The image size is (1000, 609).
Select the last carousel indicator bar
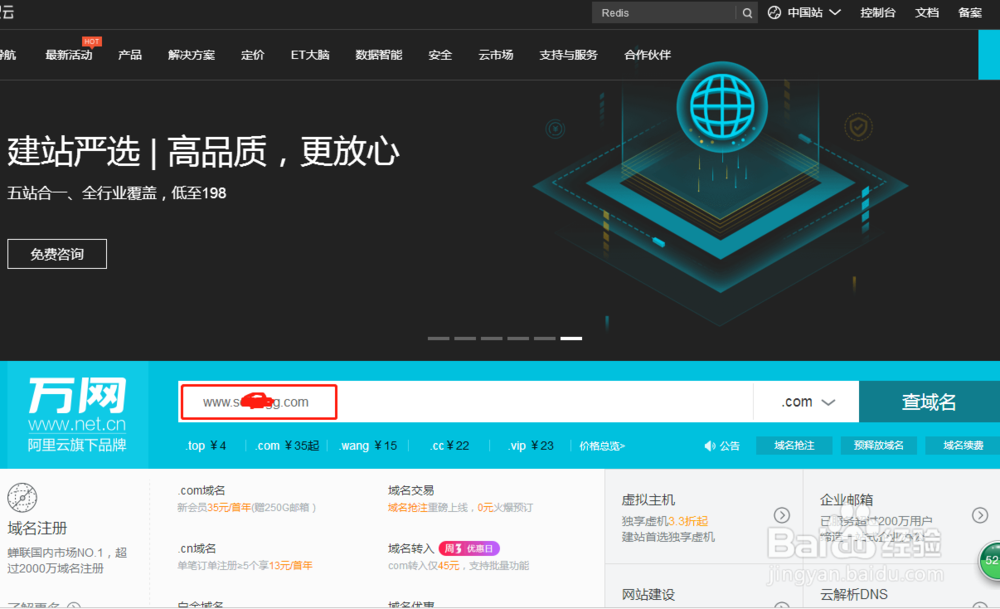(571, 338)
